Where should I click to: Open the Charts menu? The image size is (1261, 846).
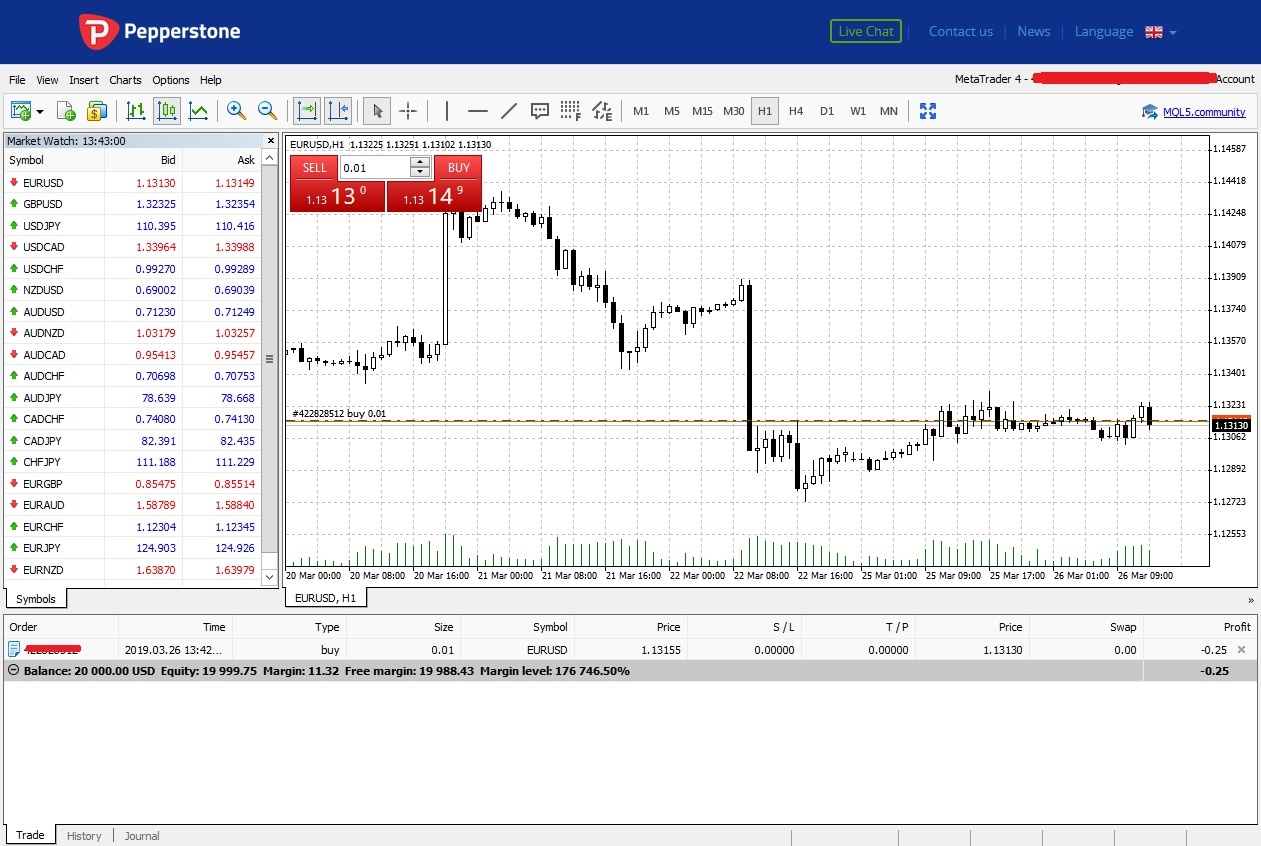125,80
